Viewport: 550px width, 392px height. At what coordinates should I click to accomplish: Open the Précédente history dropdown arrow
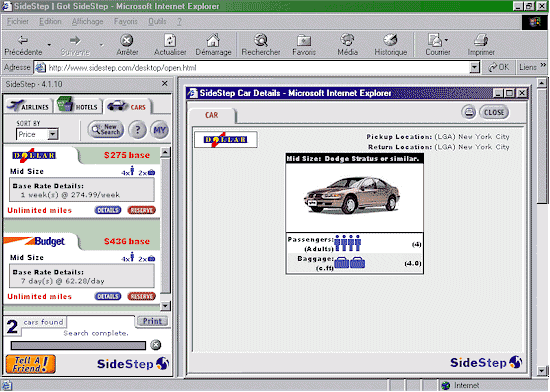[x=49, y=45]
